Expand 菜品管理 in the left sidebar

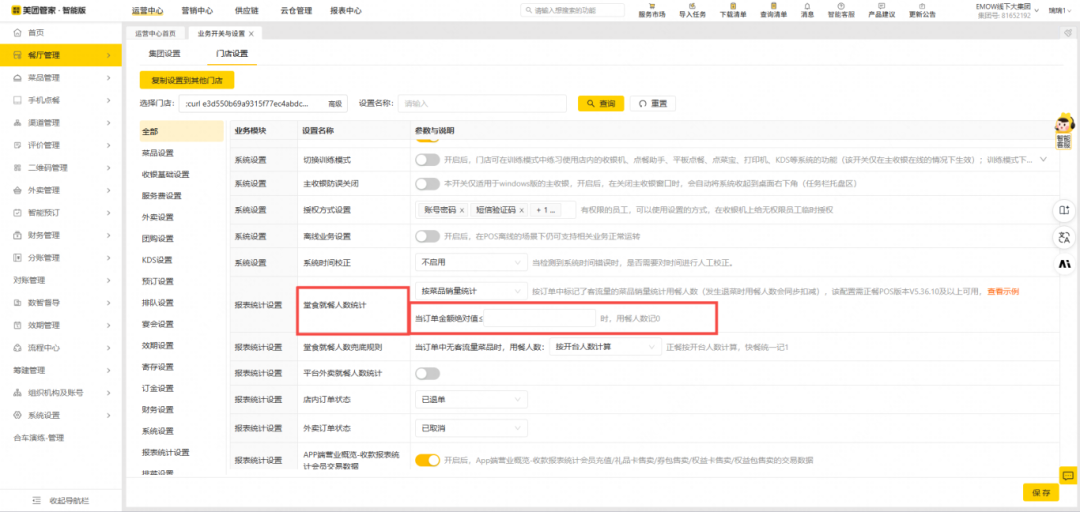click(x=60, y=78)
